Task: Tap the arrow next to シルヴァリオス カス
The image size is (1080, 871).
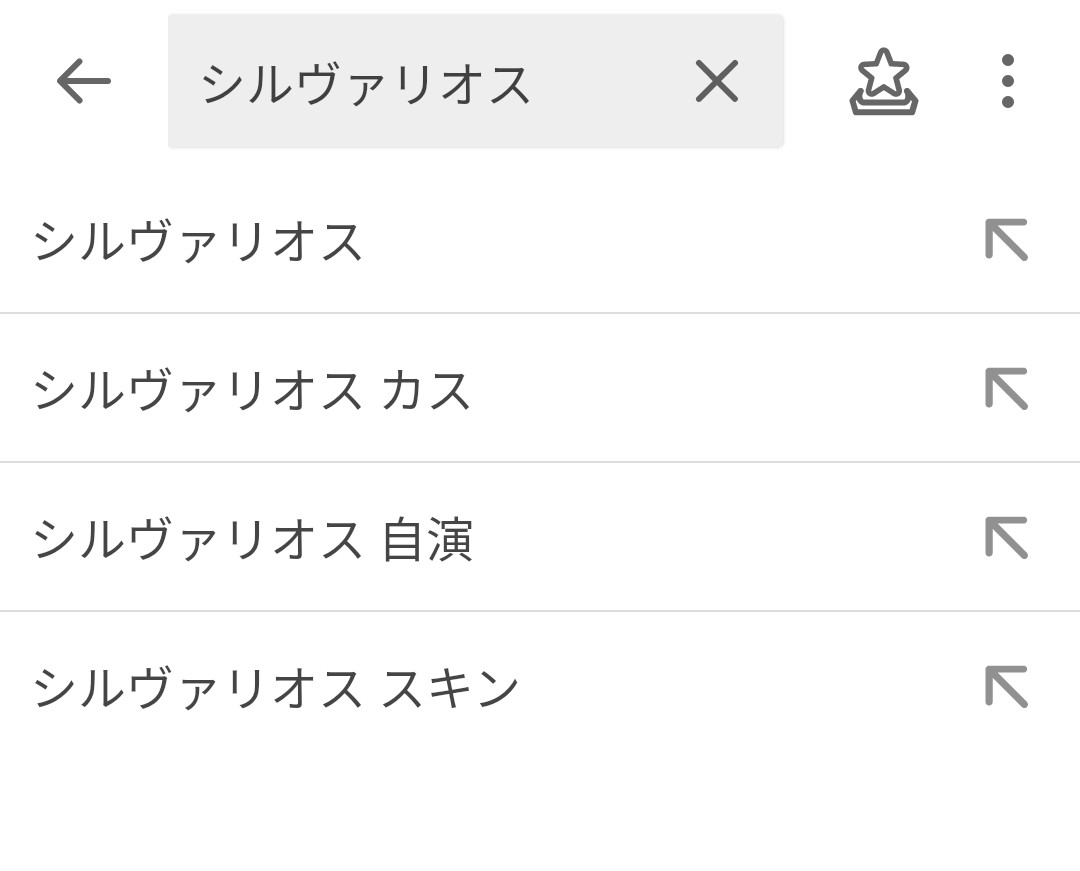Action: click(1006, 388)
